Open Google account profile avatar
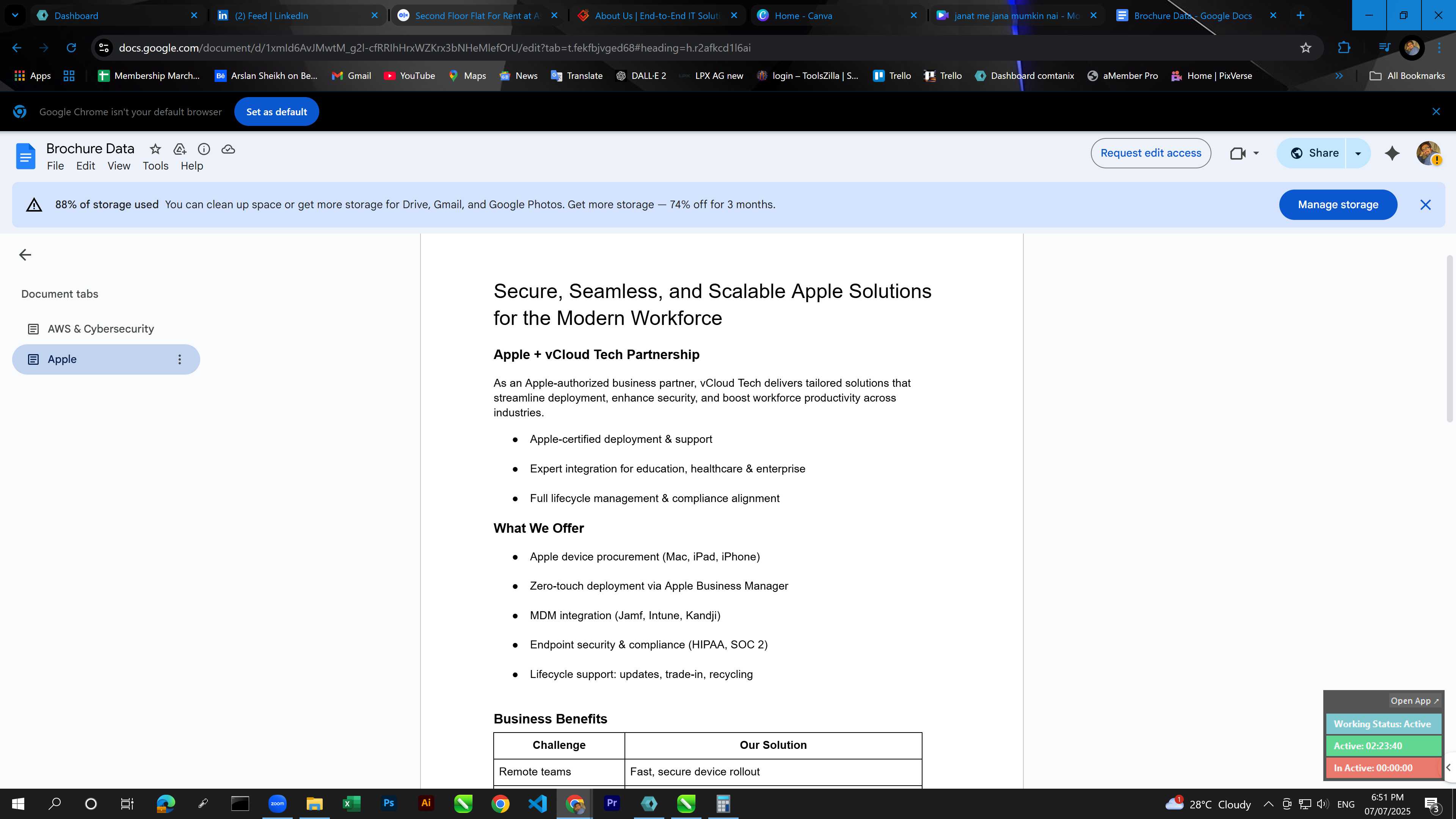Image resolution: width=1456 pixels, height=819 pixels. [x=1428, y=153]
